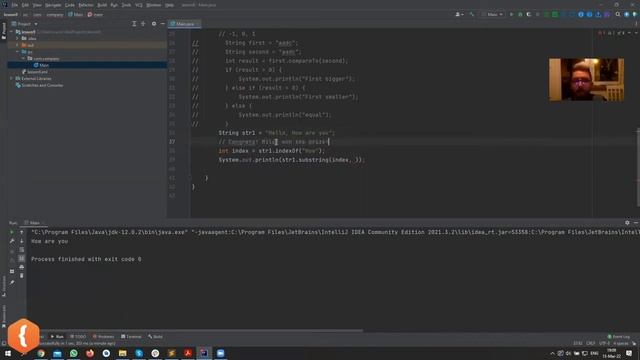Click the Run button in top toolbar
640x360 pixels.
click(x=511, y=14)
